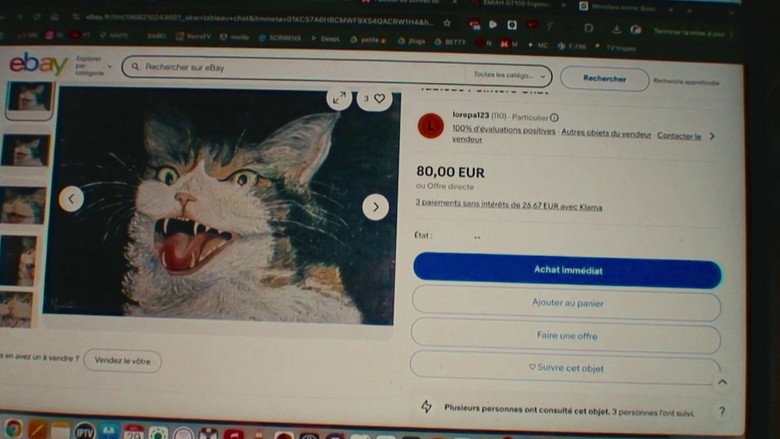Viewport: 780px width, 439px height.
Task: Click Ajouter au panier button
Action: click(x=567, y=303)
